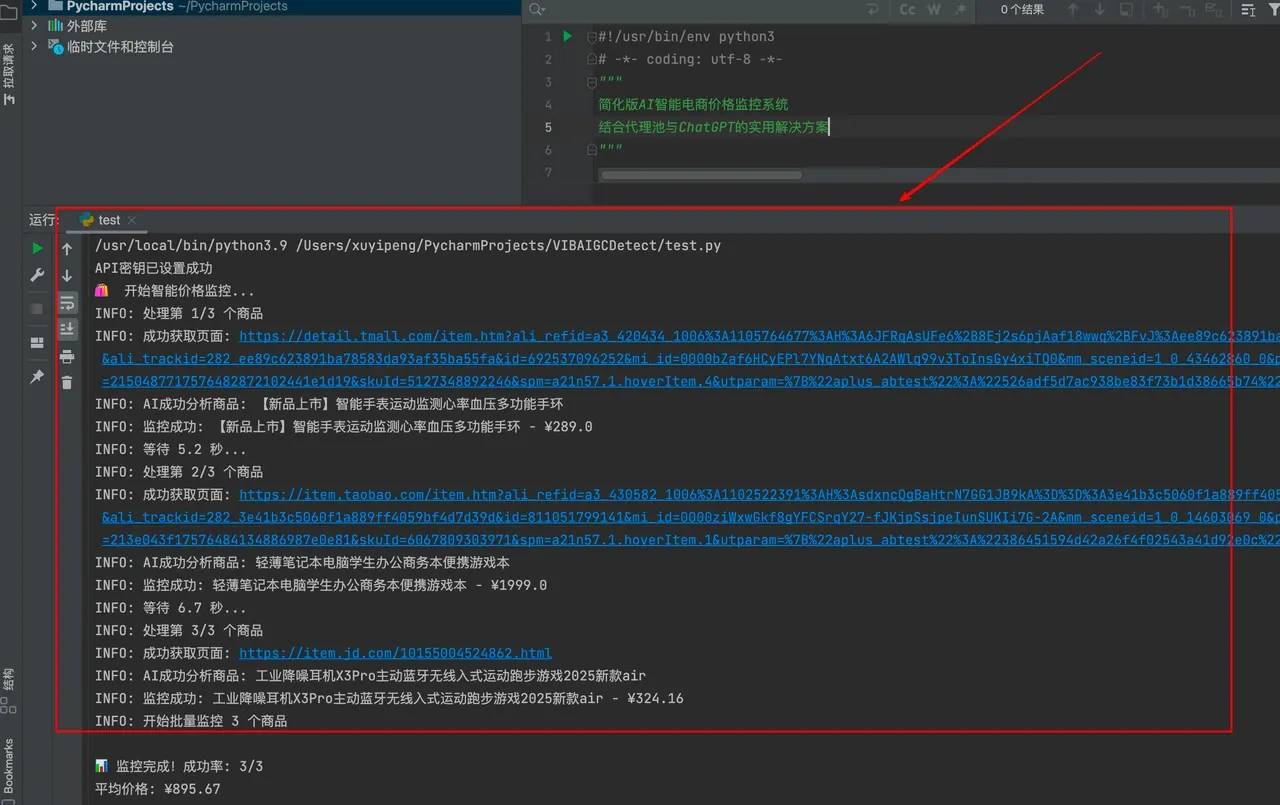Click the green rerun button in Run panel

[37, 248]
